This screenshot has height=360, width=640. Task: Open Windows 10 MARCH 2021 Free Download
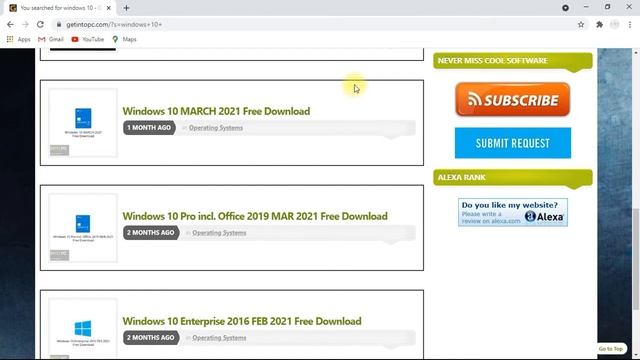tap(216, 111)
